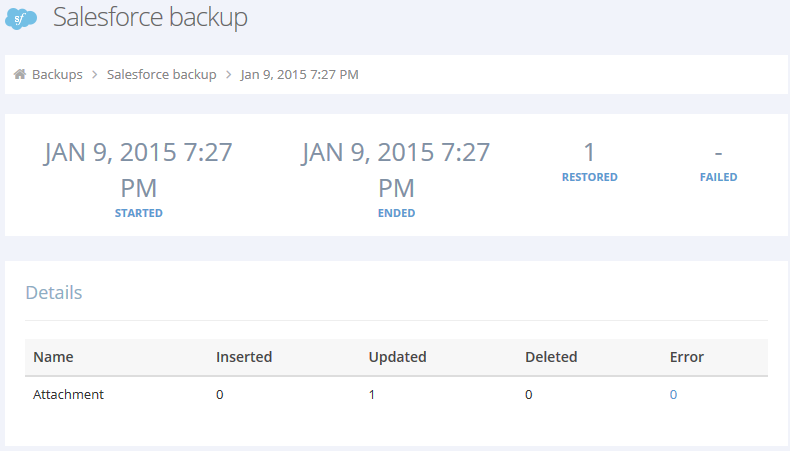Select the Attachment row name

(x=69, y=395)
